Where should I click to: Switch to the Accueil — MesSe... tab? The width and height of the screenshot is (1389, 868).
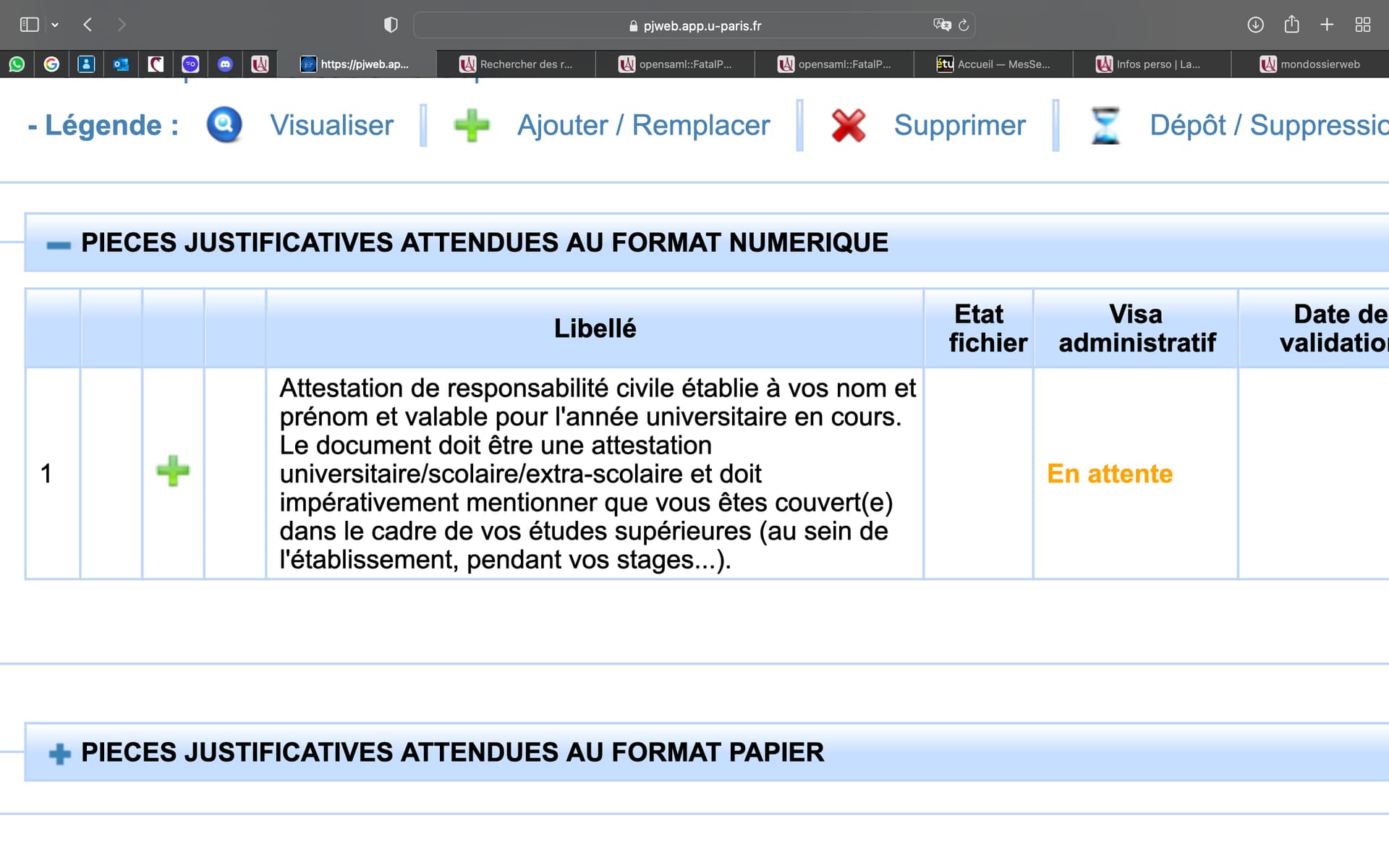pyautogui.click(x=993, y=64)
